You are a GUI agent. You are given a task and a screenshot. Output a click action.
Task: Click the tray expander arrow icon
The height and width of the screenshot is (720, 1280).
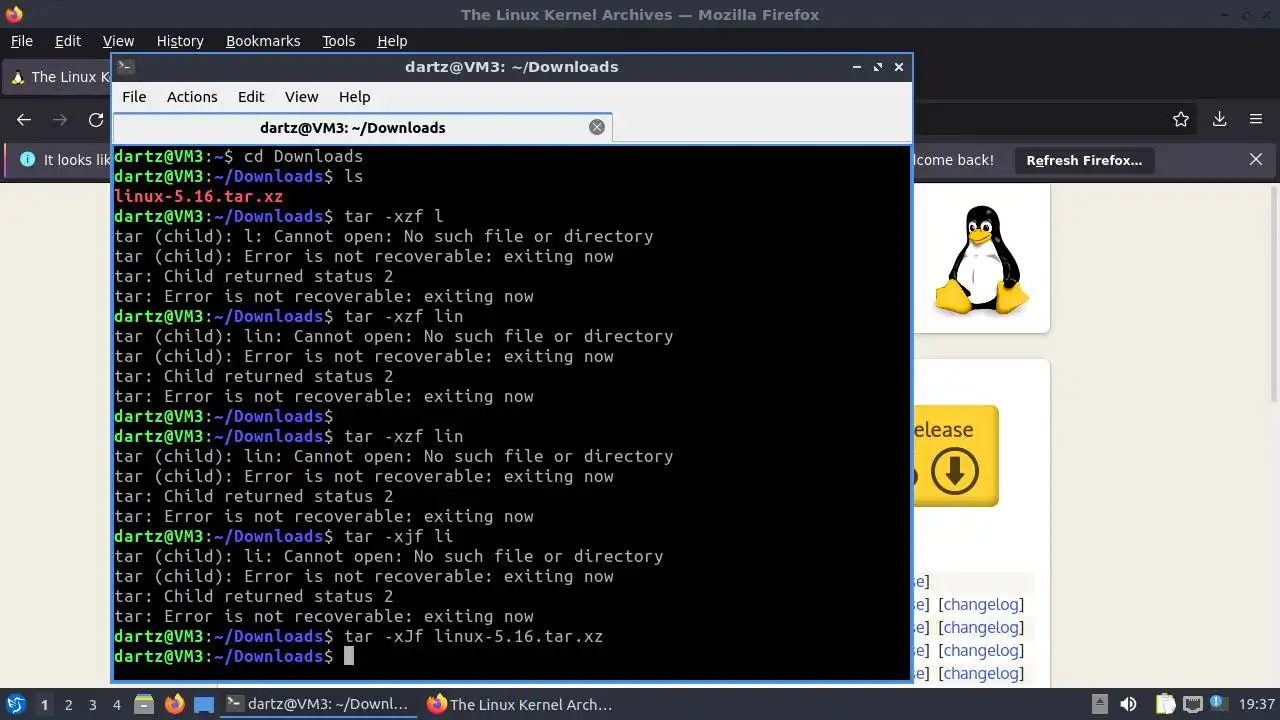coord(1099,704)
